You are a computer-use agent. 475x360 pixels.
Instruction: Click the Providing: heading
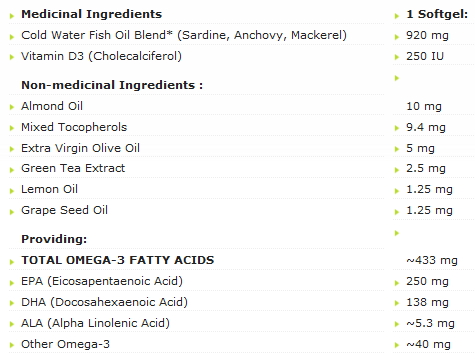(54, 239)
